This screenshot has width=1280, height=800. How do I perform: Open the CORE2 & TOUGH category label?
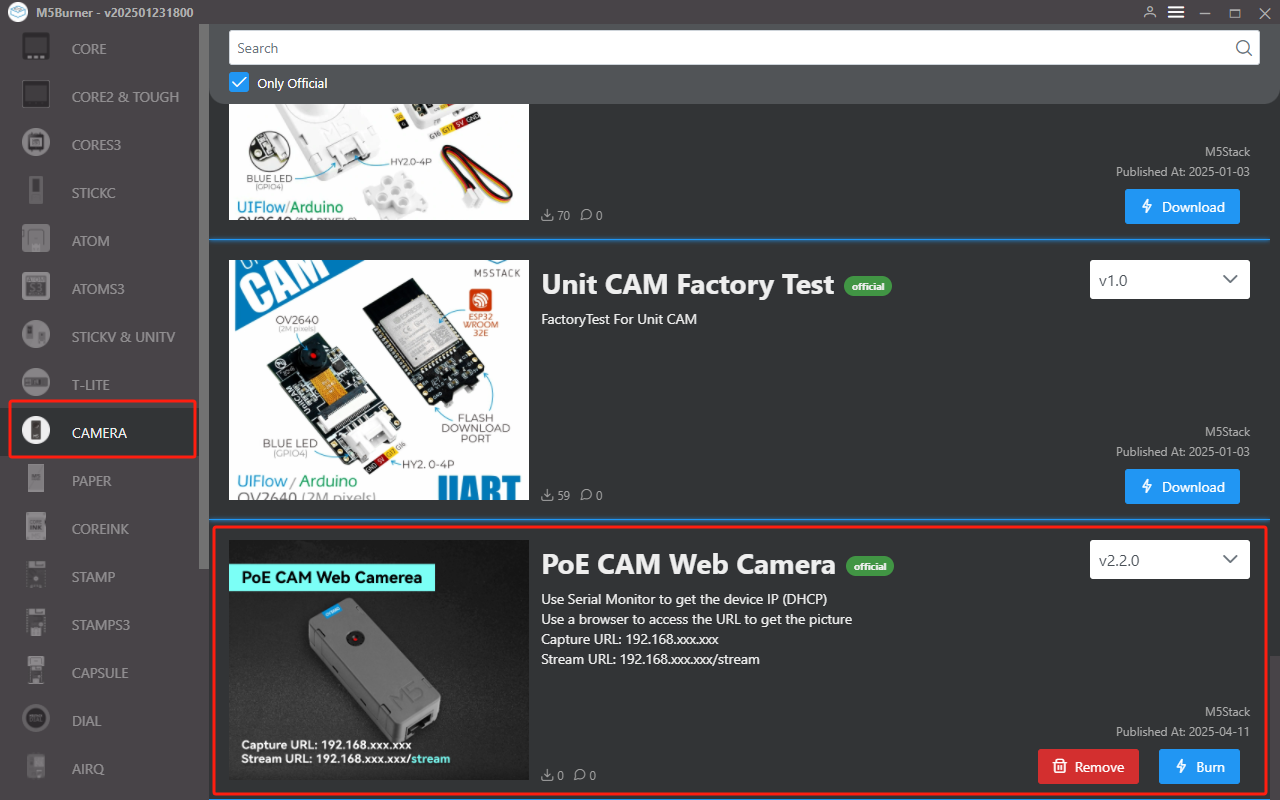(125, 97)
